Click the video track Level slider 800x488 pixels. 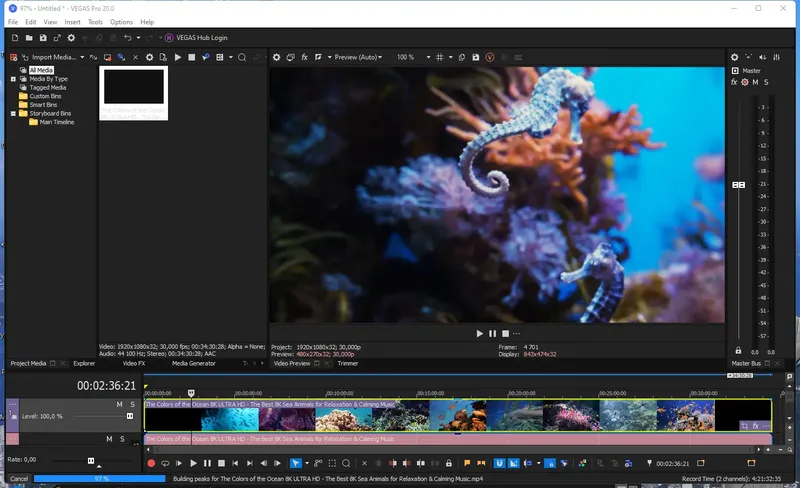[x=100, y=416]
